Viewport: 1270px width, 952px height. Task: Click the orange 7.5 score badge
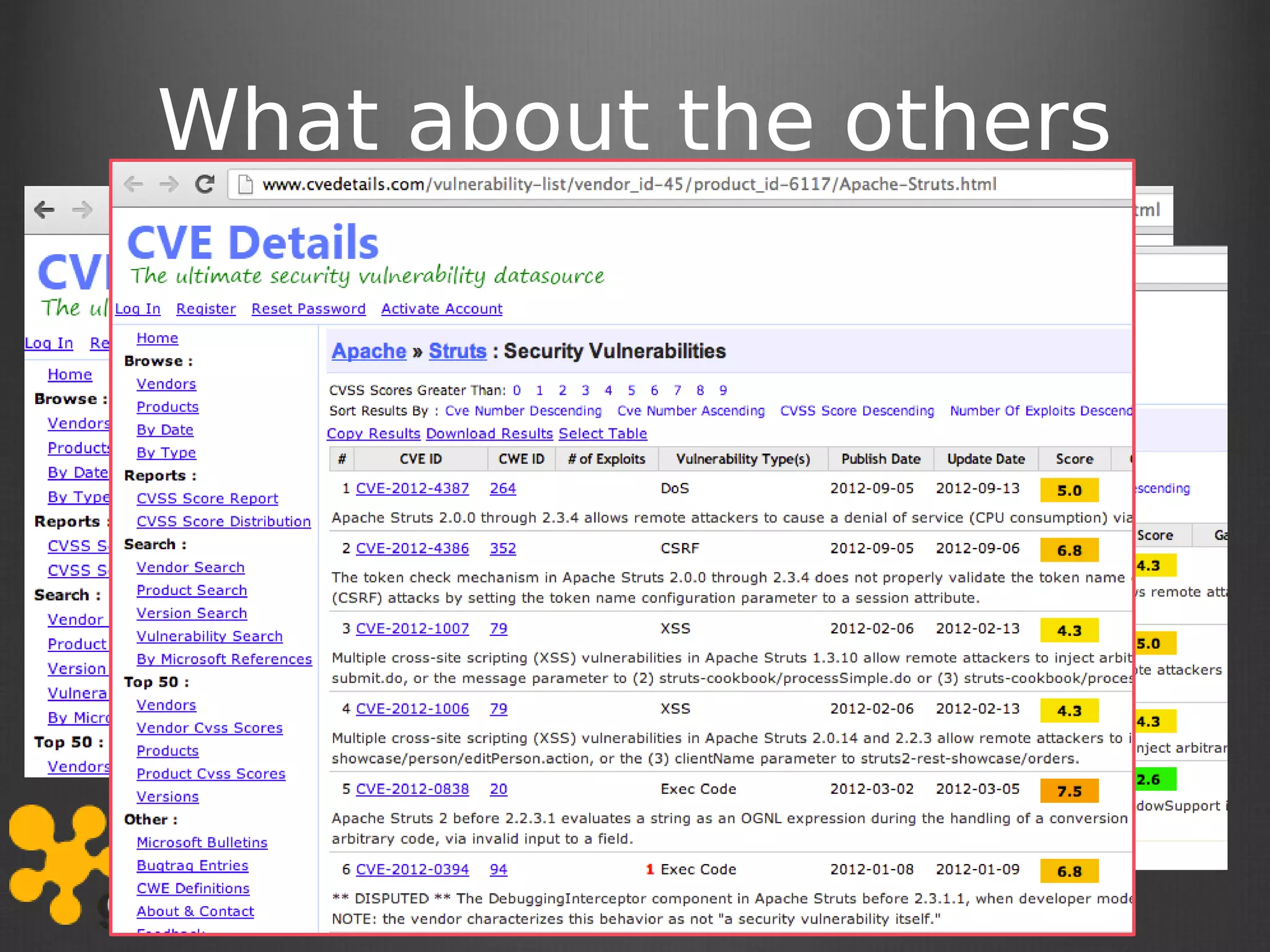click(x=1069, y=791)
